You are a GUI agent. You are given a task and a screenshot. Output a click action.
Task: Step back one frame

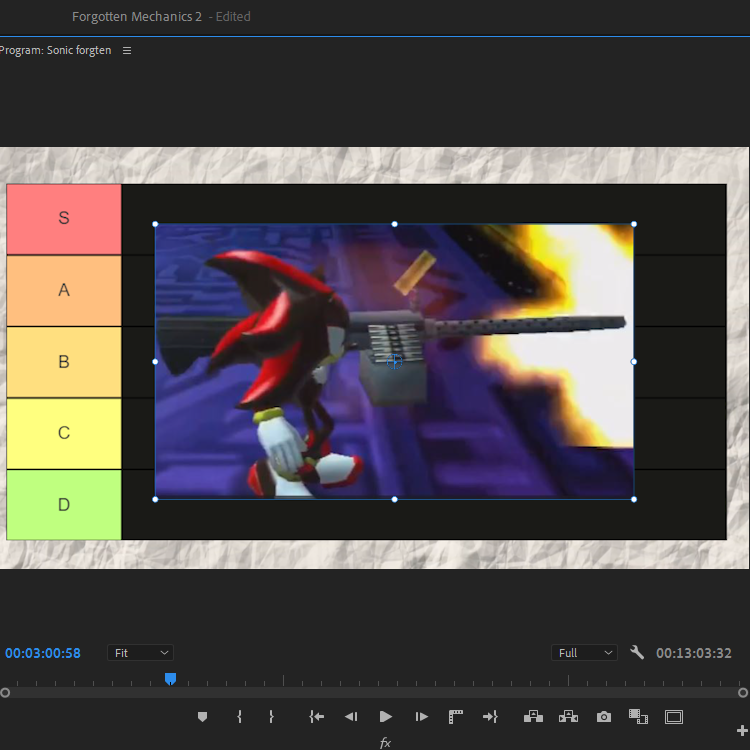tap(351, 717)
